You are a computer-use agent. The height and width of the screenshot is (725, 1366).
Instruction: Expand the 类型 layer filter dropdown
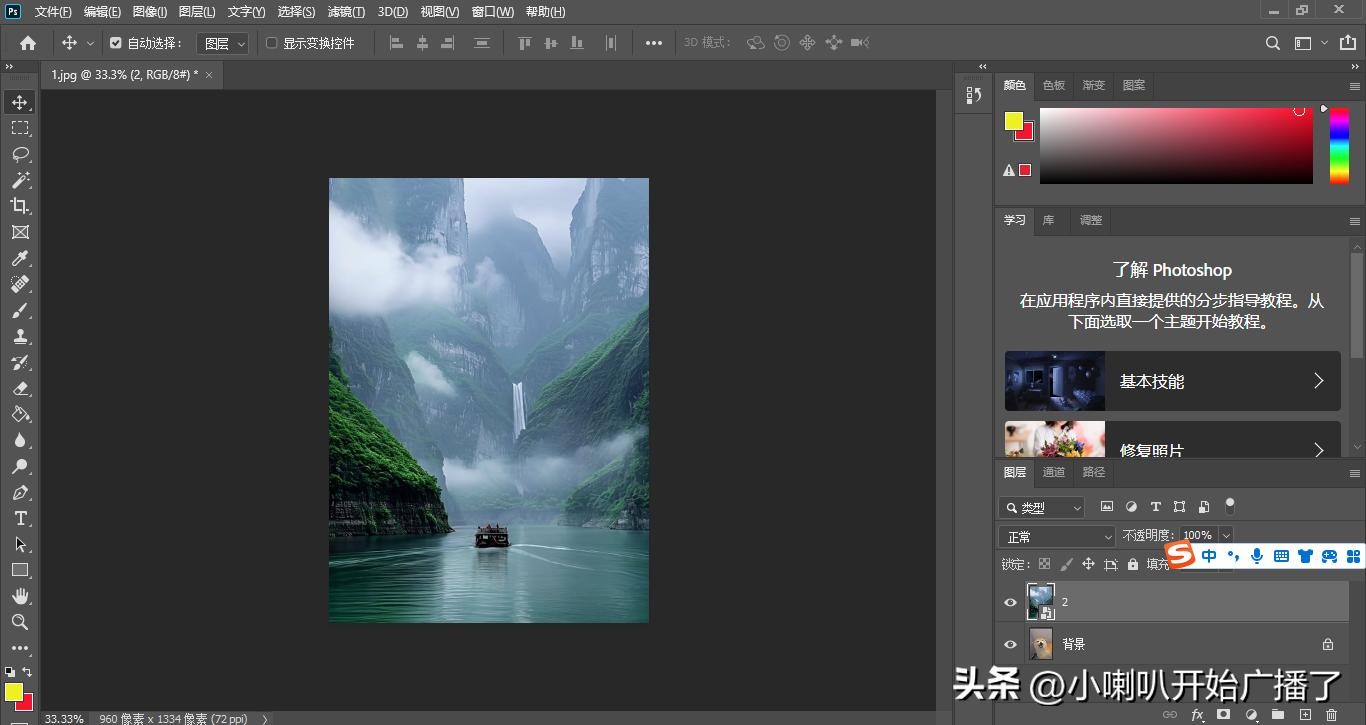(1043, 507)
